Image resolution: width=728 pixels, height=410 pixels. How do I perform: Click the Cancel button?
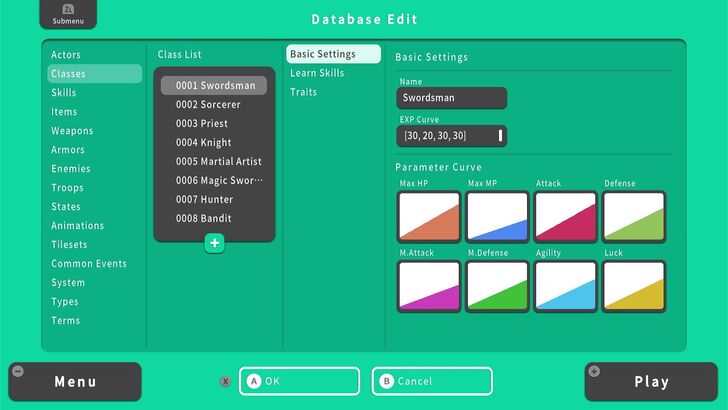[x=432, y=381]
